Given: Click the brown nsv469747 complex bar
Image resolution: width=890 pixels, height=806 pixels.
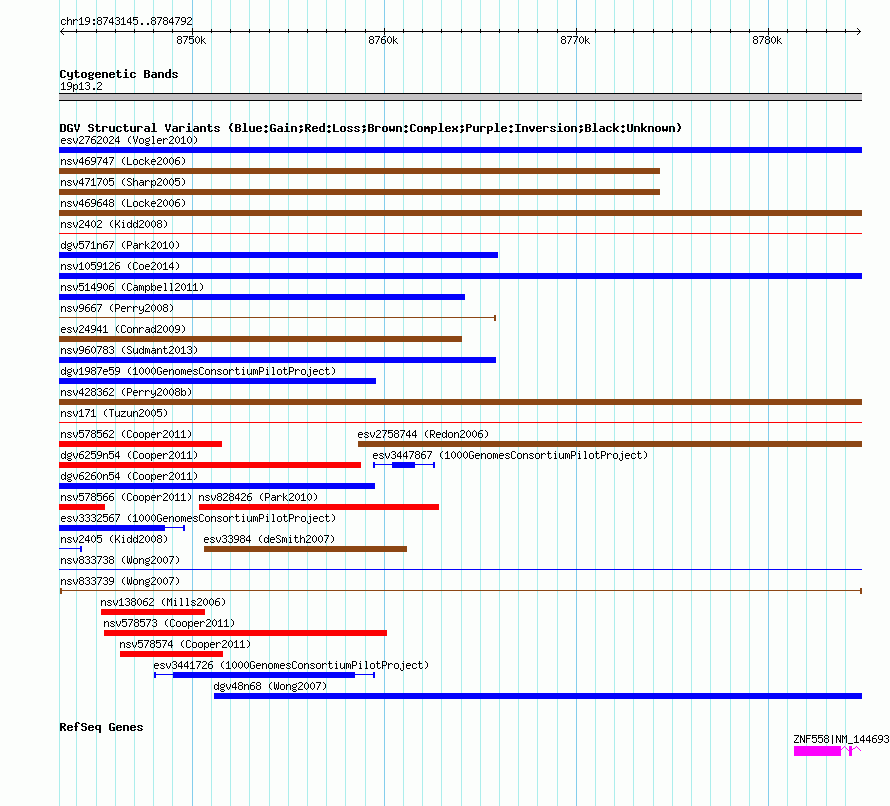Looking at the screenshot, I should point(359,171).
